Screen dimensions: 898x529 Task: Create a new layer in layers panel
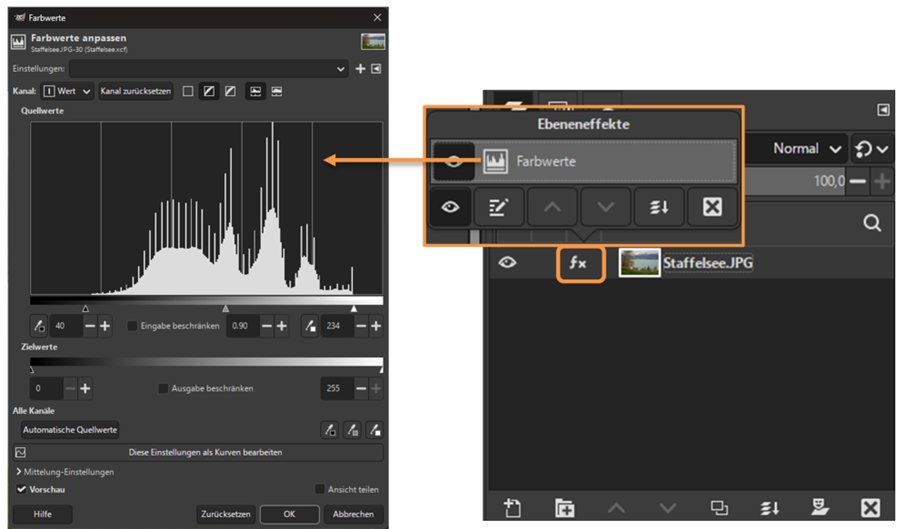pos(512,507)
